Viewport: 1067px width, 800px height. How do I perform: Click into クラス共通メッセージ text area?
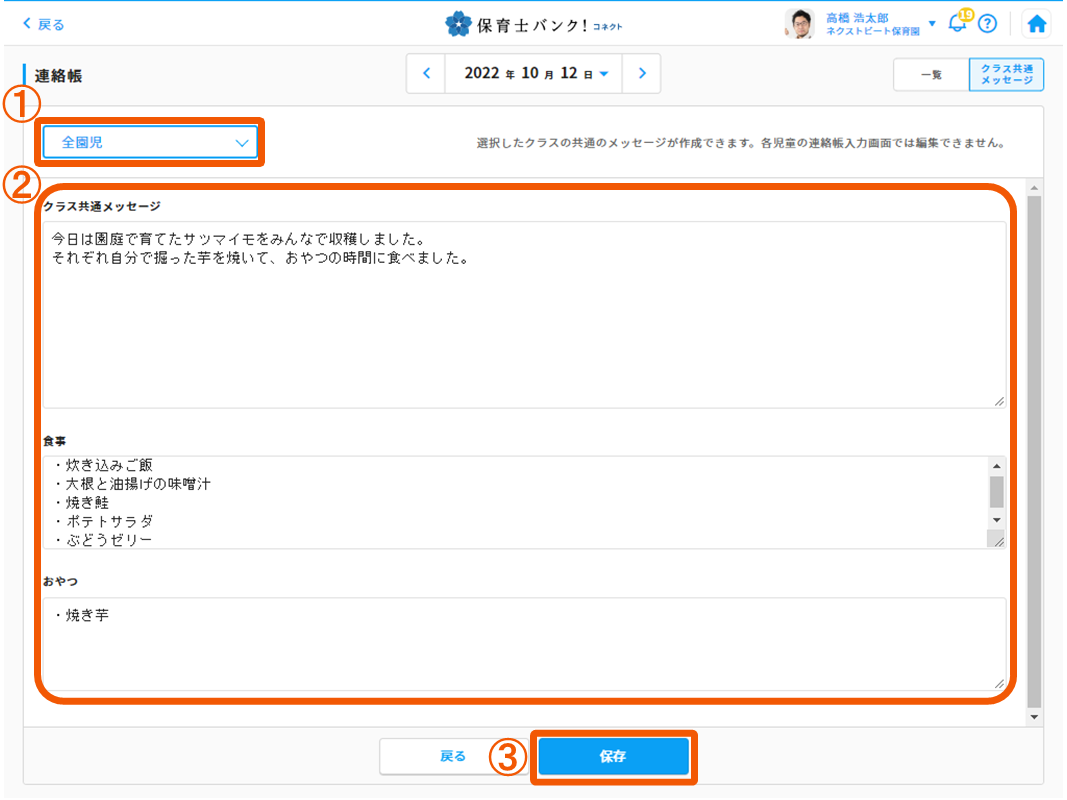523,315
